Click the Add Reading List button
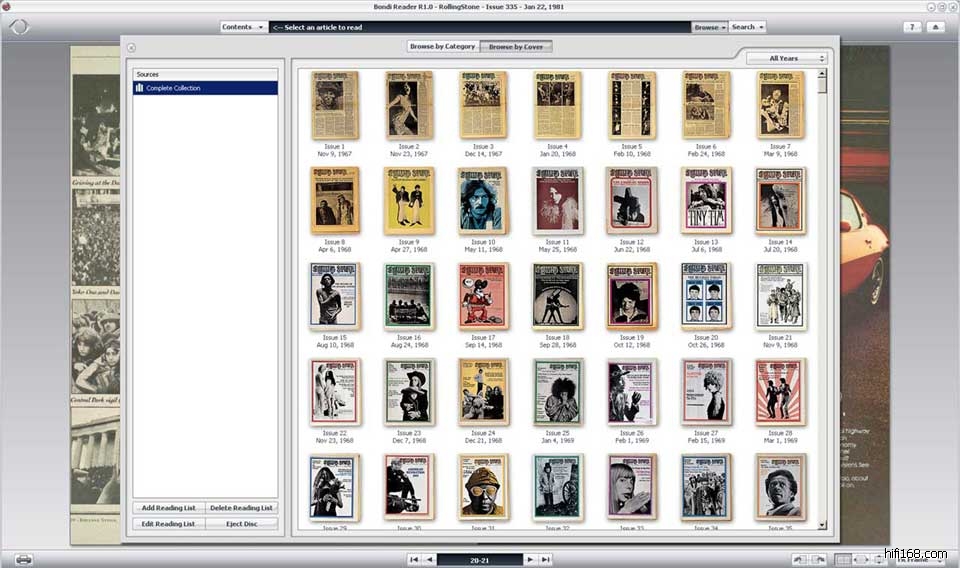The image size is (960, 568). 168,508
